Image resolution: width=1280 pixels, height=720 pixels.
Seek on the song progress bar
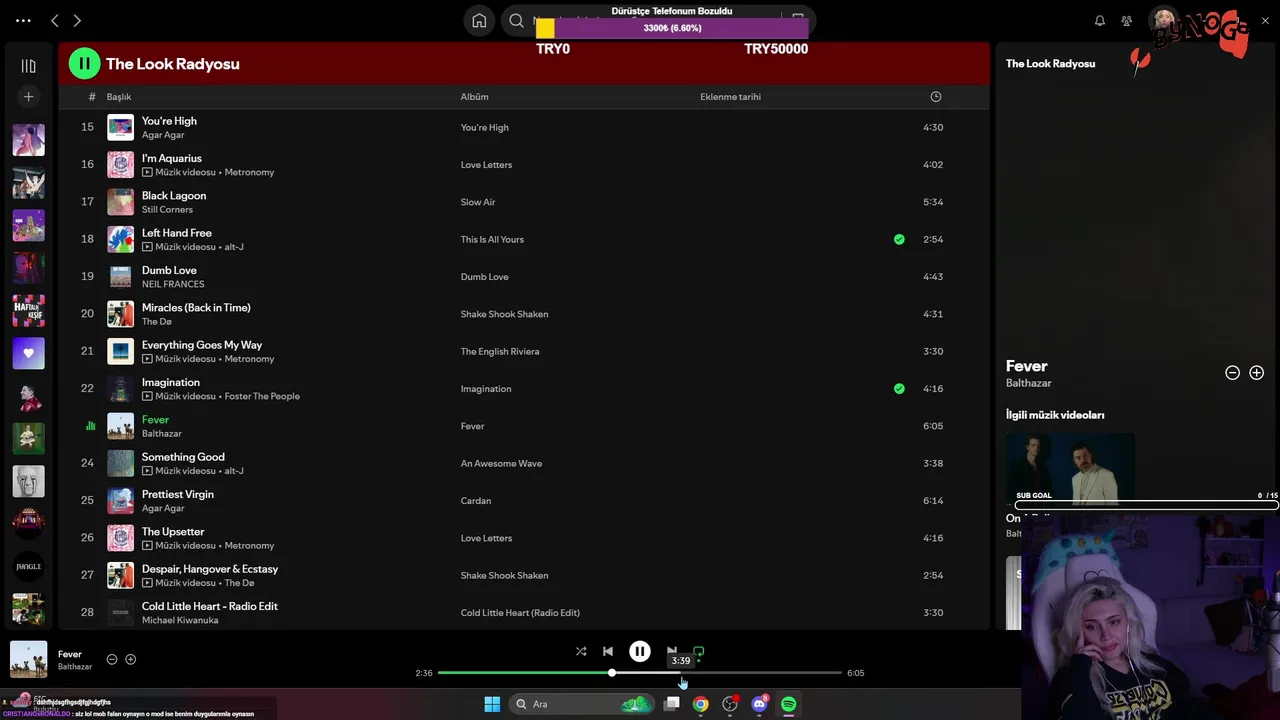coord(640,673)
